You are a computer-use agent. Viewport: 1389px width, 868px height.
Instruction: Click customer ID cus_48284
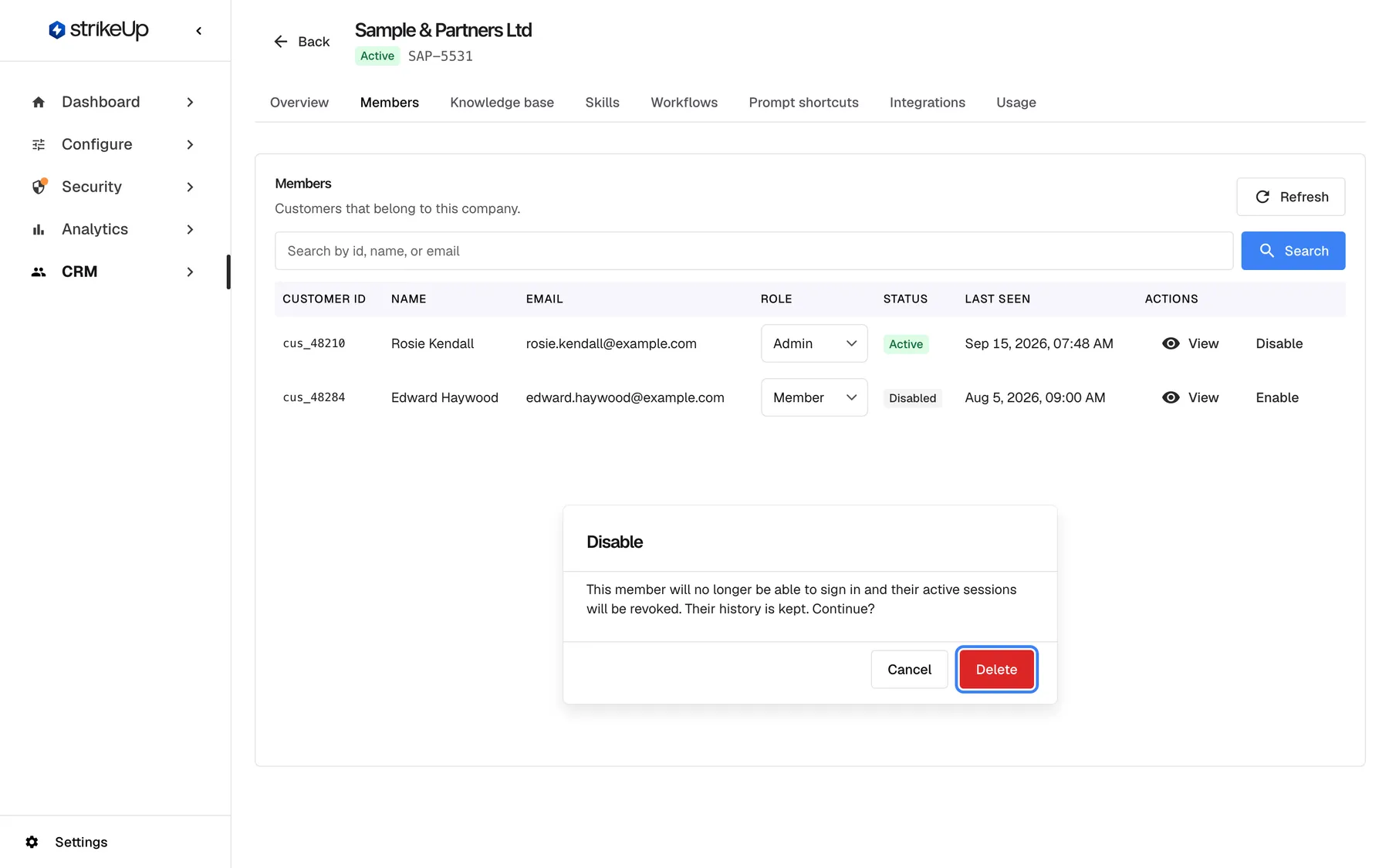[x=313, y=397]
